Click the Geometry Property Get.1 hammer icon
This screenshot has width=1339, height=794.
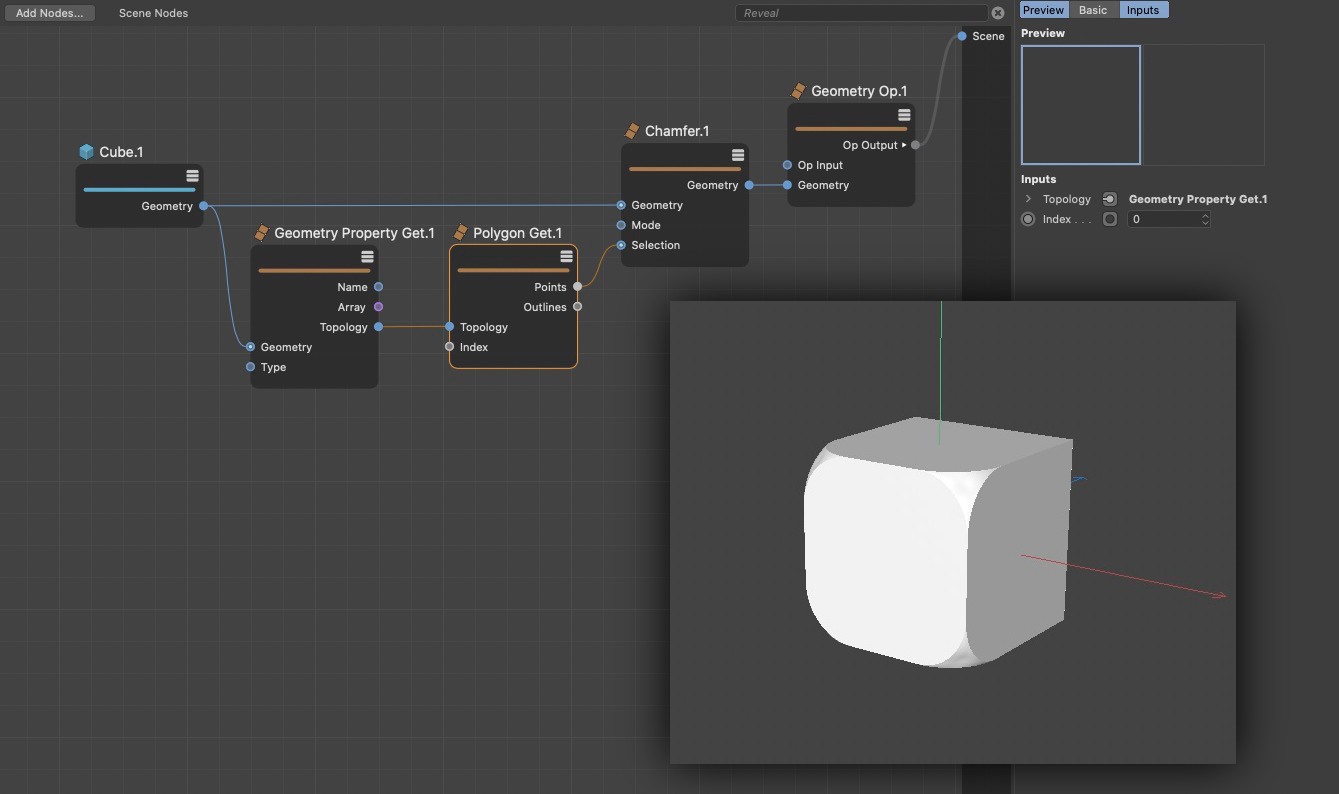[261, 233]
